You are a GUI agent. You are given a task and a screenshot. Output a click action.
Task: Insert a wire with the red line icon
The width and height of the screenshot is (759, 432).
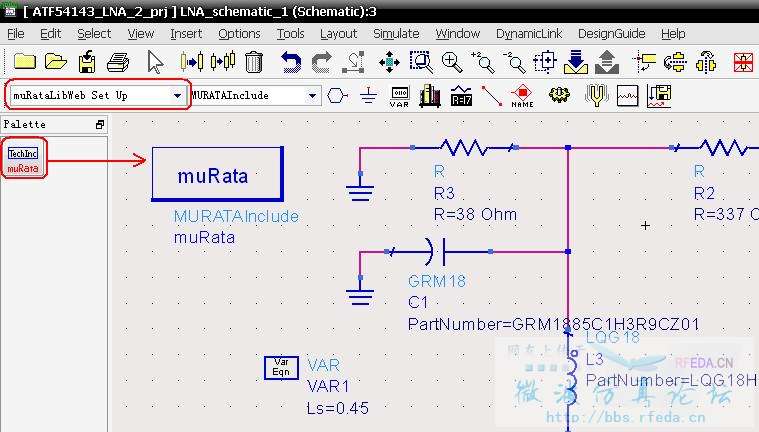[x=492, y=95]
